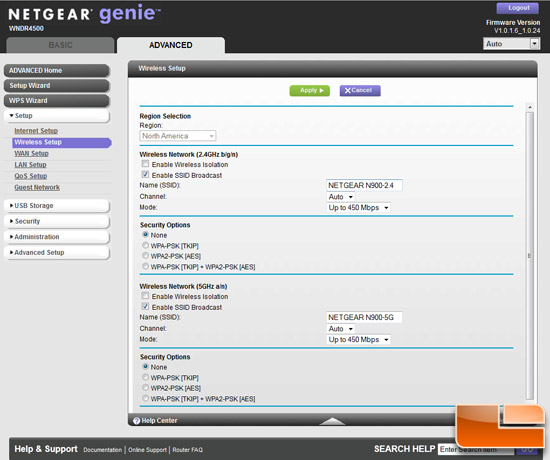The width and height of the screenshot is (550, 460).
Task: Open the 5GHz Channel dropdown
Action: click(x=341, y=329)
